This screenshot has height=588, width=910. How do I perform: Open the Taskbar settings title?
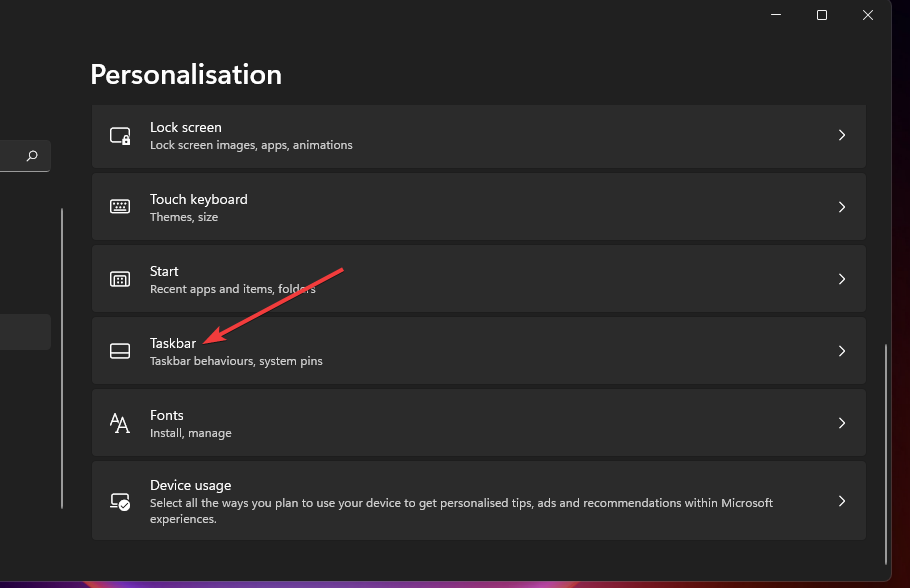pyautogui.click(x=173, y=343)
